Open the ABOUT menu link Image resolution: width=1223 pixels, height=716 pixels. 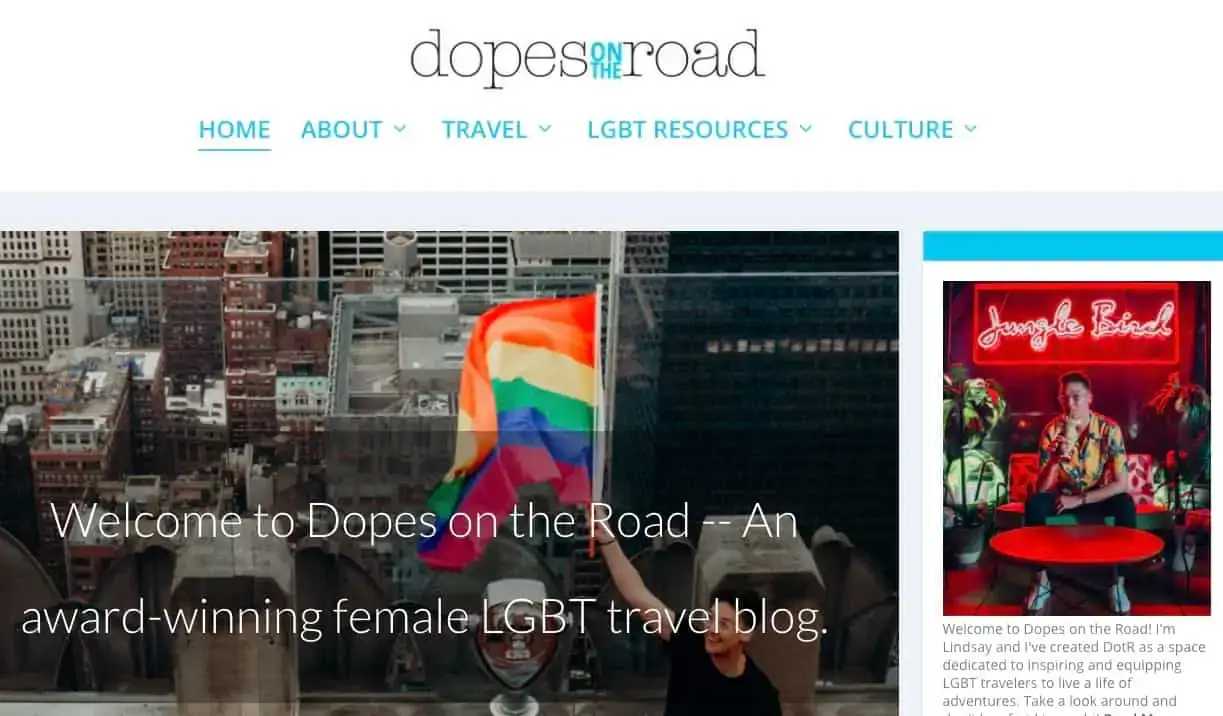point(342,129)
